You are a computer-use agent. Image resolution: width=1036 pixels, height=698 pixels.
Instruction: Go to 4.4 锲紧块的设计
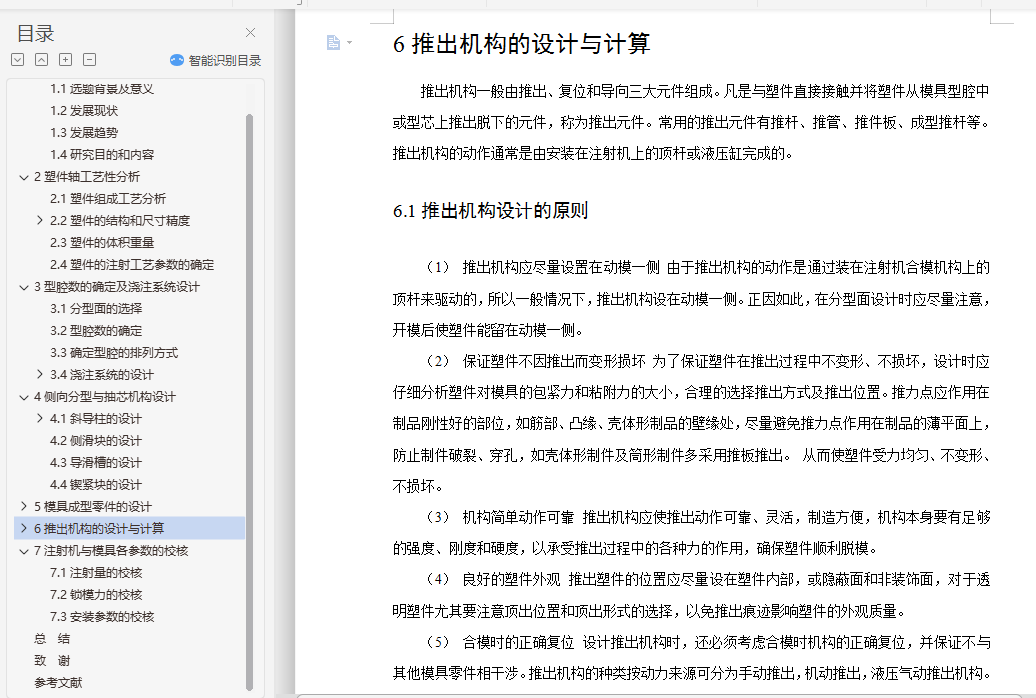pos(96,485)
